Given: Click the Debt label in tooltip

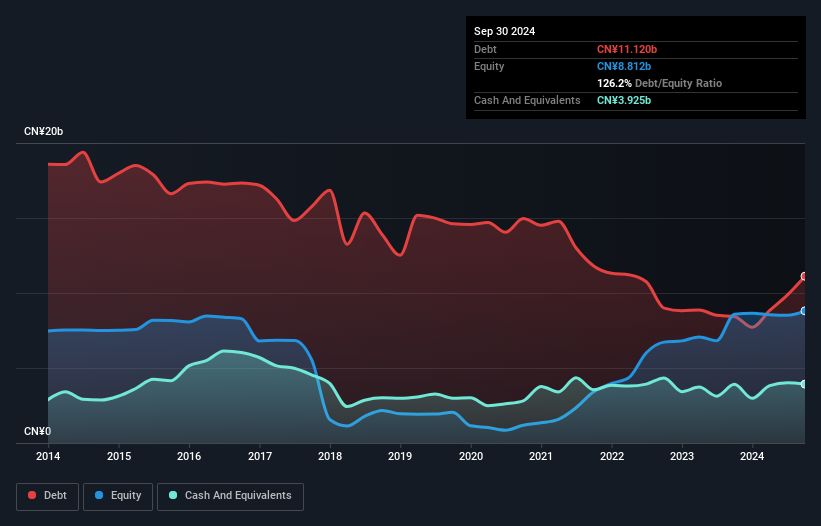Looking at the screenshot, I should (x=485, y=49).
